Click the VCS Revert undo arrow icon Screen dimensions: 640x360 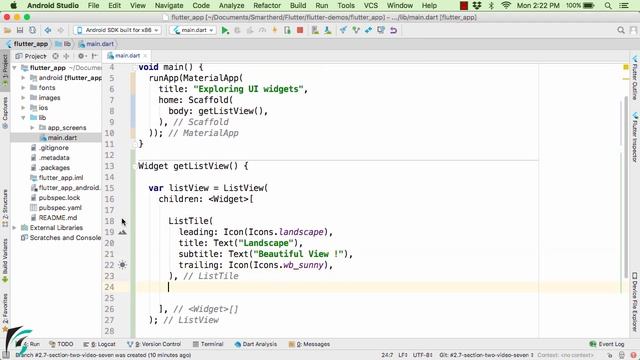[393, 30]
